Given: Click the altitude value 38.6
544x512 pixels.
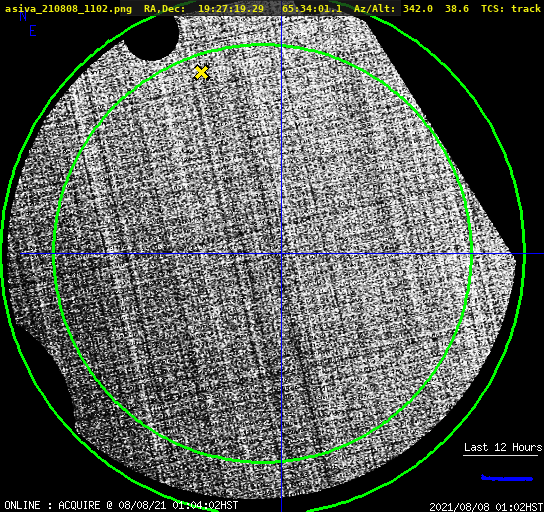Looking at the screenshot, I should tap(457, 9).
